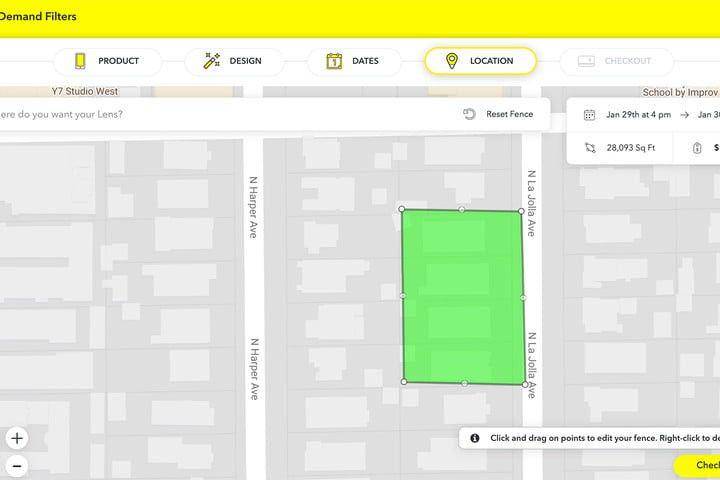Click the info icon in the fence hint
The image size is (720, 480).
475,438
